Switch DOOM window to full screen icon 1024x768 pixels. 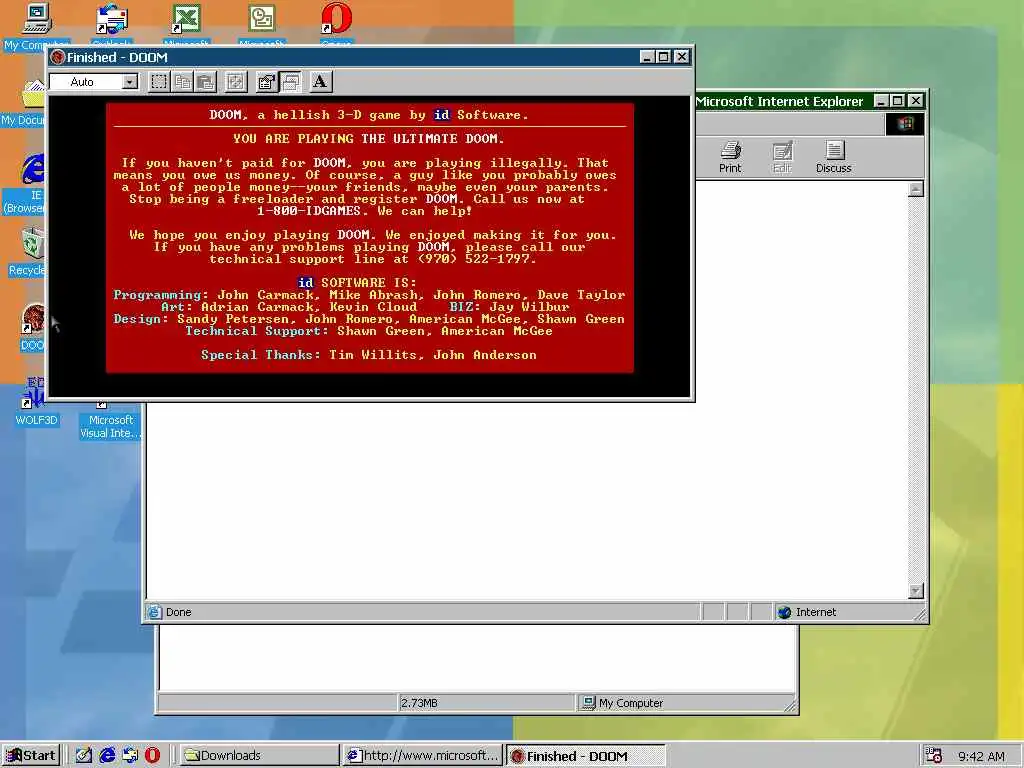[x=235, y=82]
